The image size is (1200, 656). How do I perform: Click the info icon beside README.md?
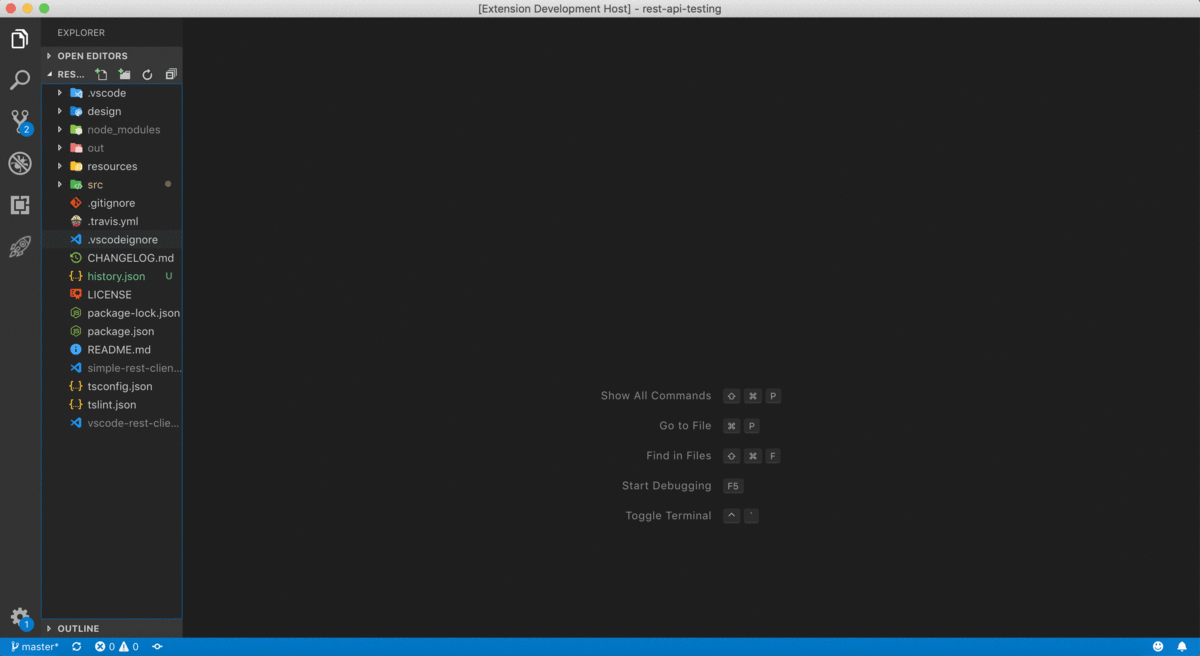tap(76, 350)
